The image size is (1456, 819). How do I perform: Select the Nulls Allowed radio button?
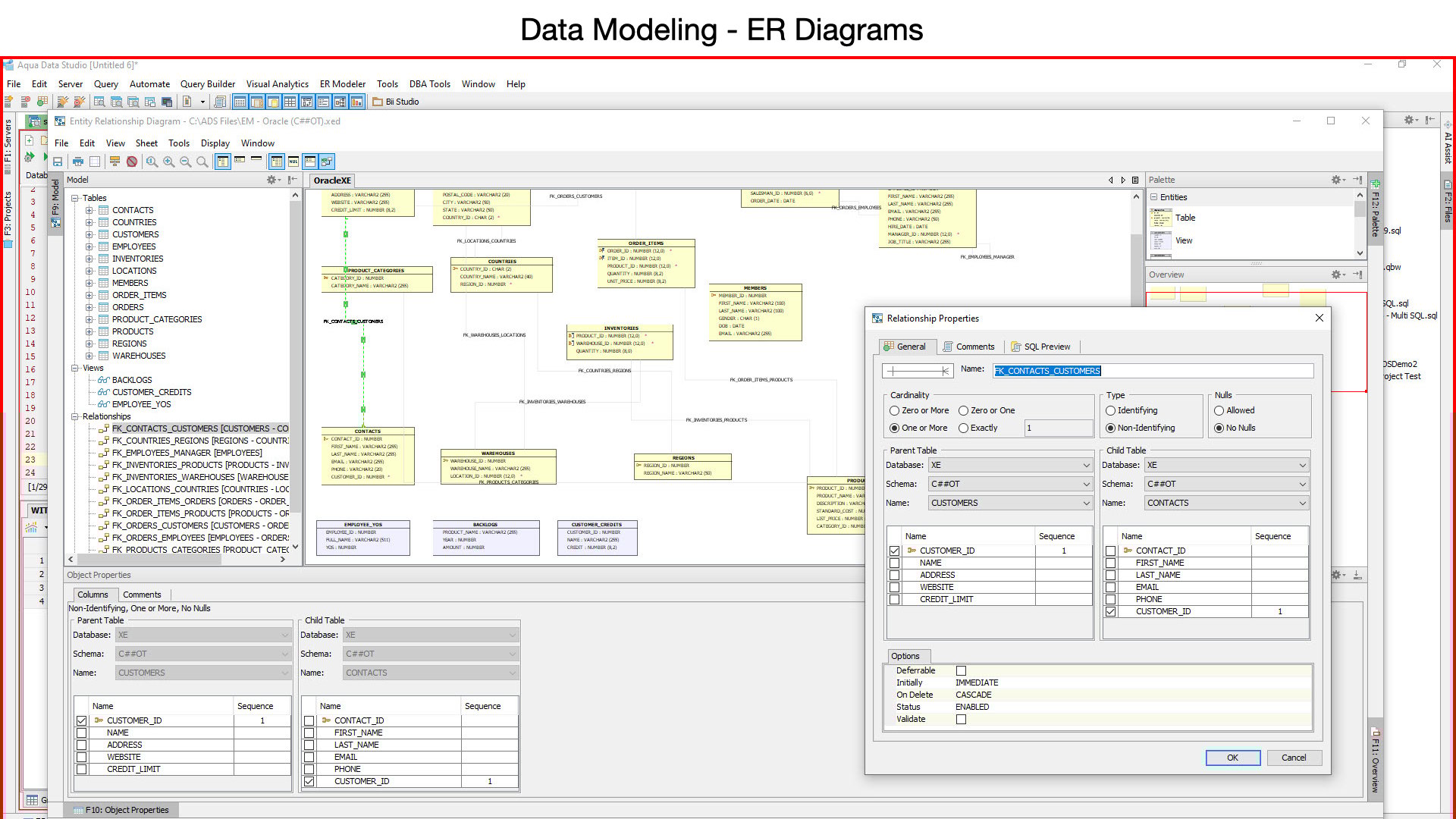tap(1219, 410)
